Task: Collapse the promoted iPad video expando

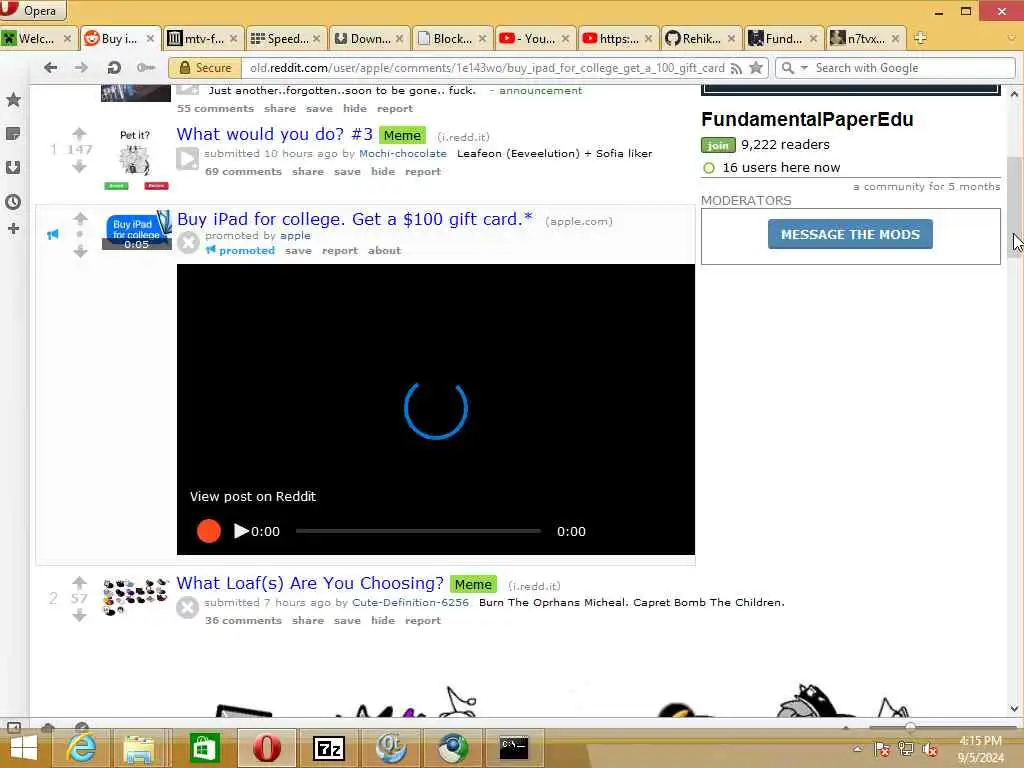Action: point(188,242)
